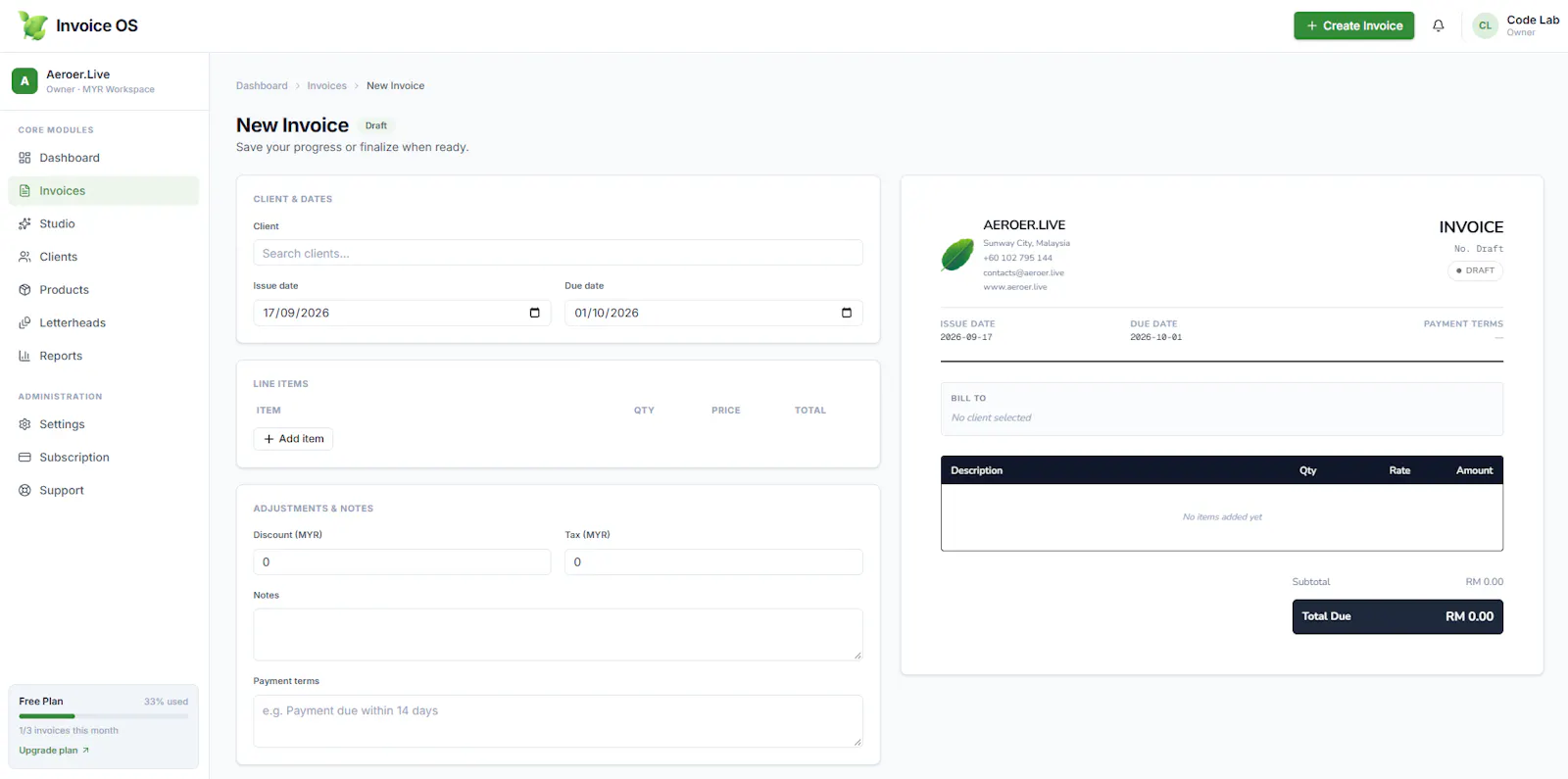Click 'contacts@aeroer.live' in the preview
The image size is (1568, 779).
pos(1023,273)
